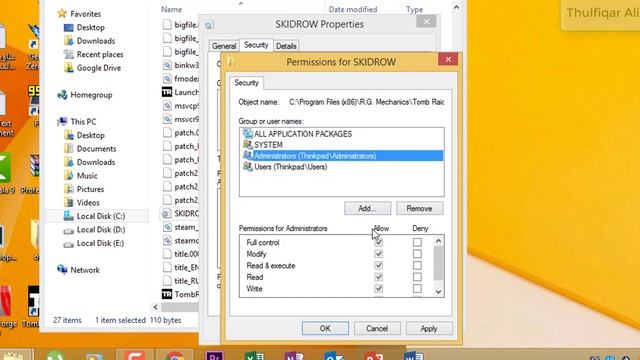Open Pictures folder in navigation pane
640x360 pixels.
[x=90, y=189]
